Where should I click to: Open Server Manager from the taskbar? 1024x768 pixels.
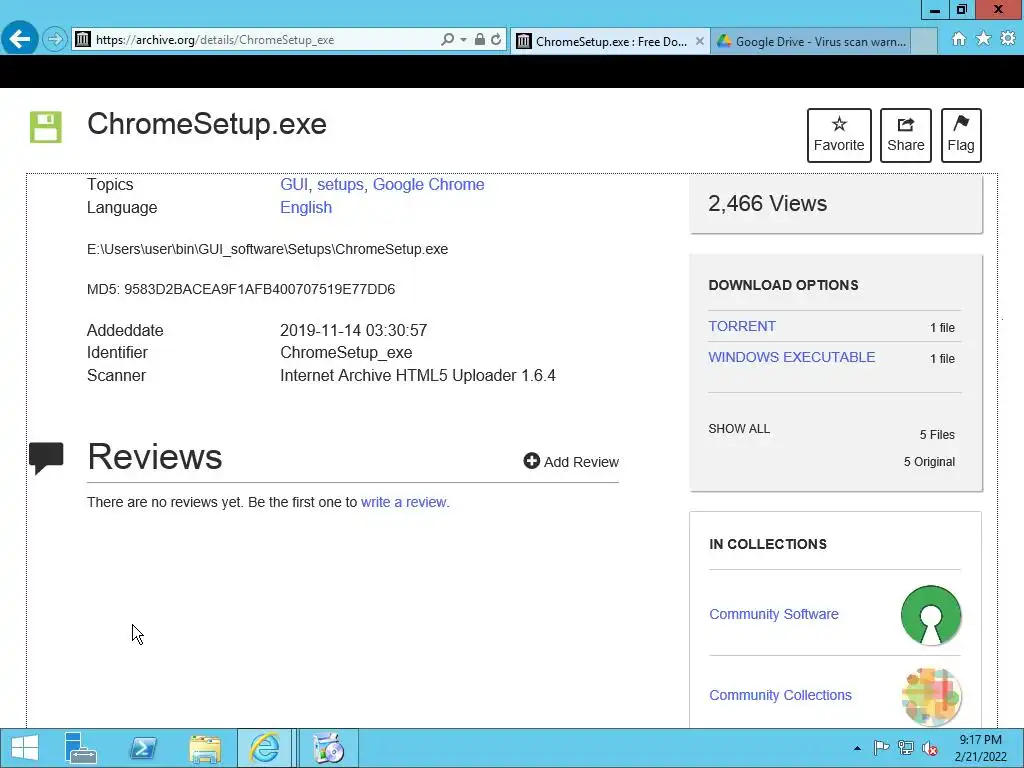click(81, 748)
